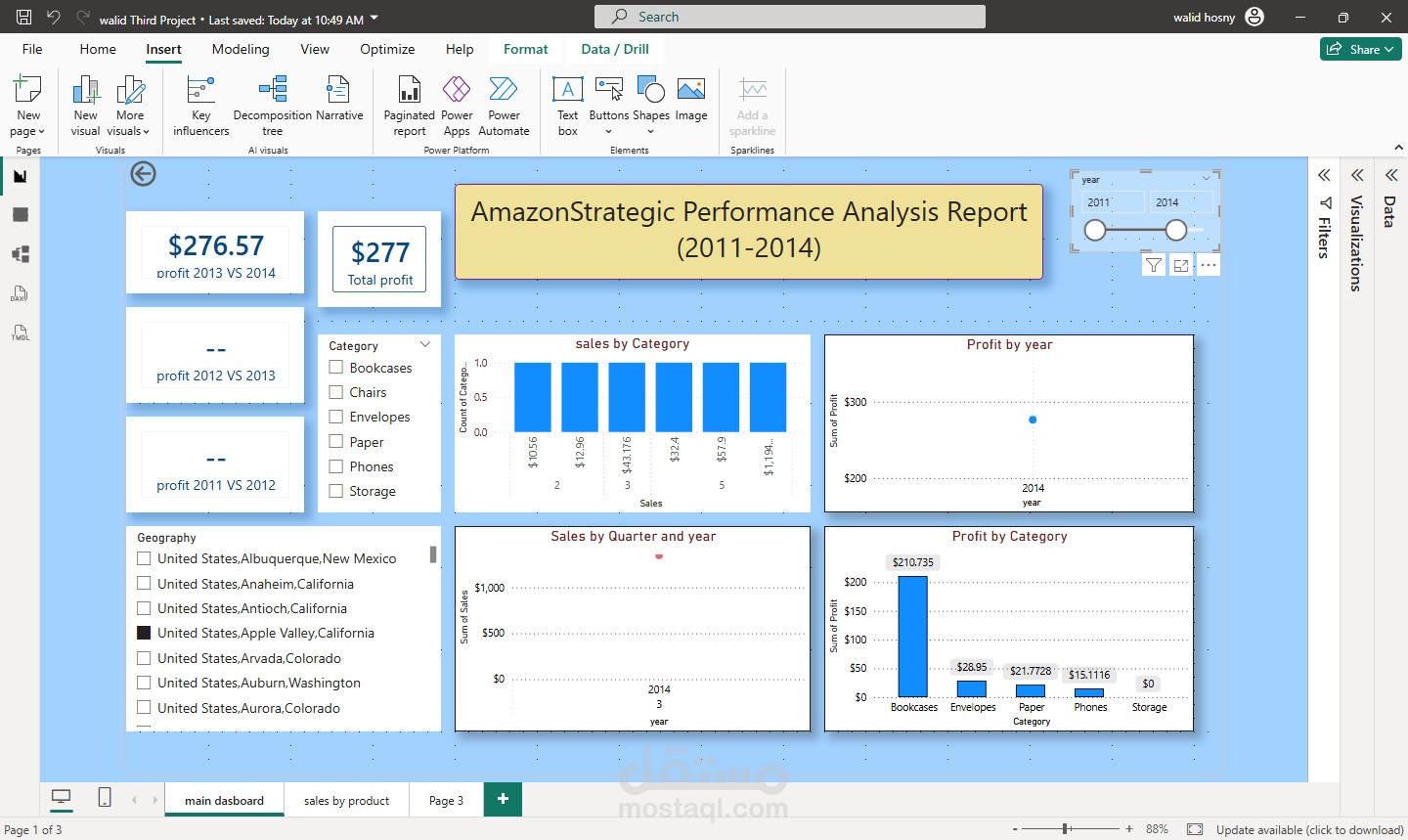
Task: Check the Bookcases category box
Action: tap(336, 368)
